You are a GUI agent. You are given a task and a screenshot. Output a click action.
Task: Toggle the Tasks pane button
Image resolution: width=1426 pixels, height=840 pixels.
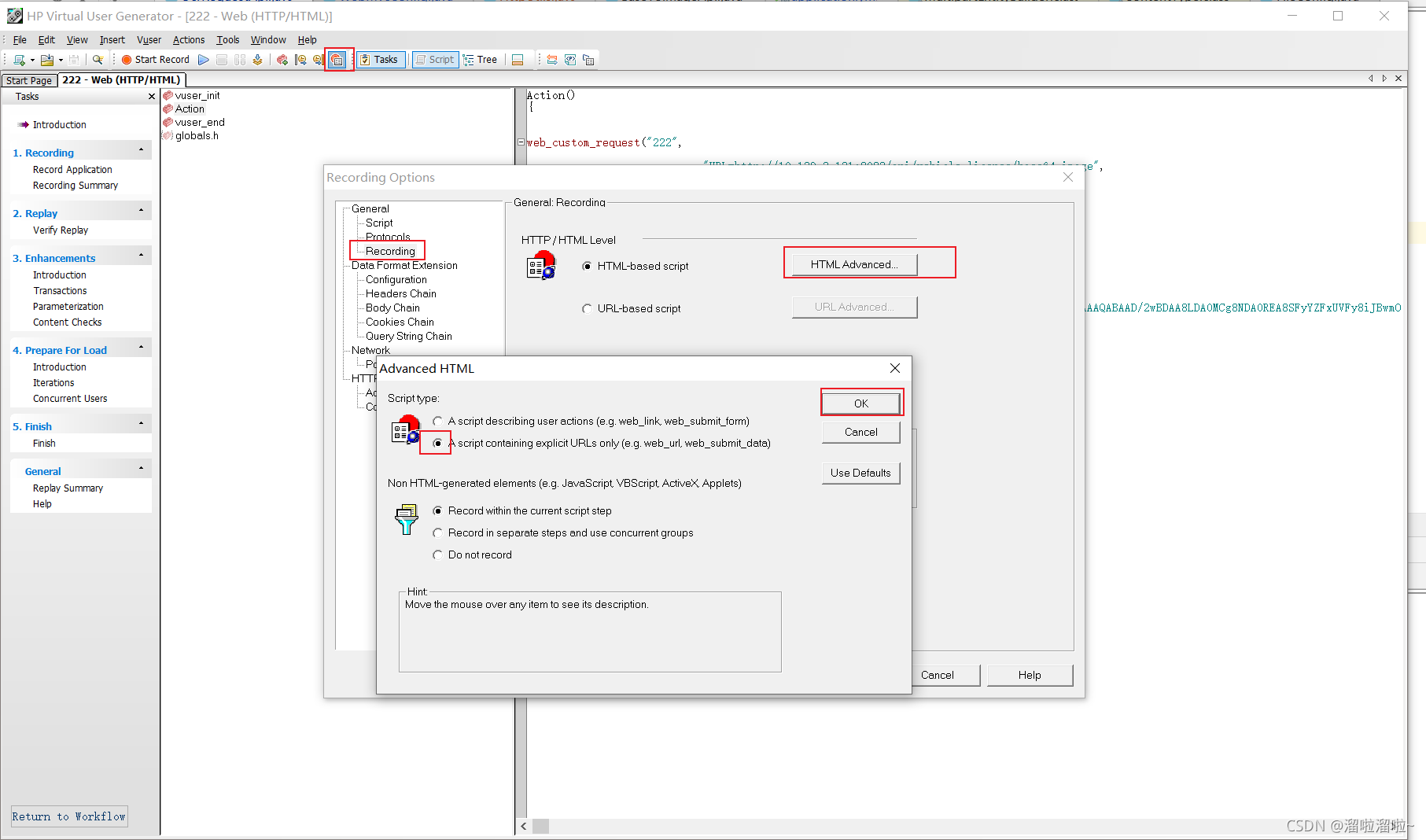[380, 60]
